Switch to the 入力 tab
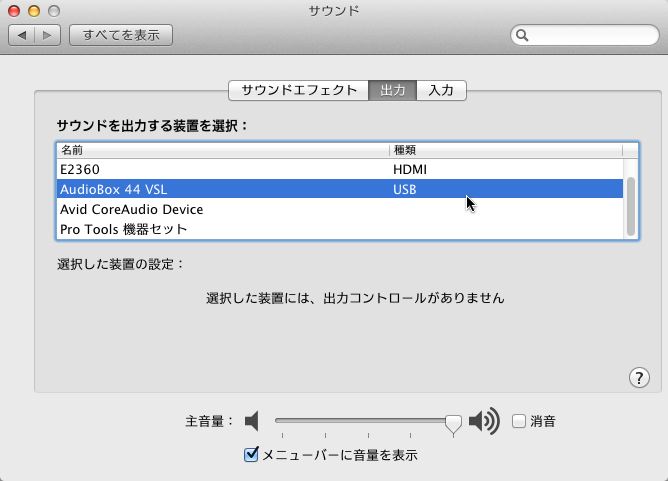The width and height of the screenshot is (668, 481). point(441,90)
